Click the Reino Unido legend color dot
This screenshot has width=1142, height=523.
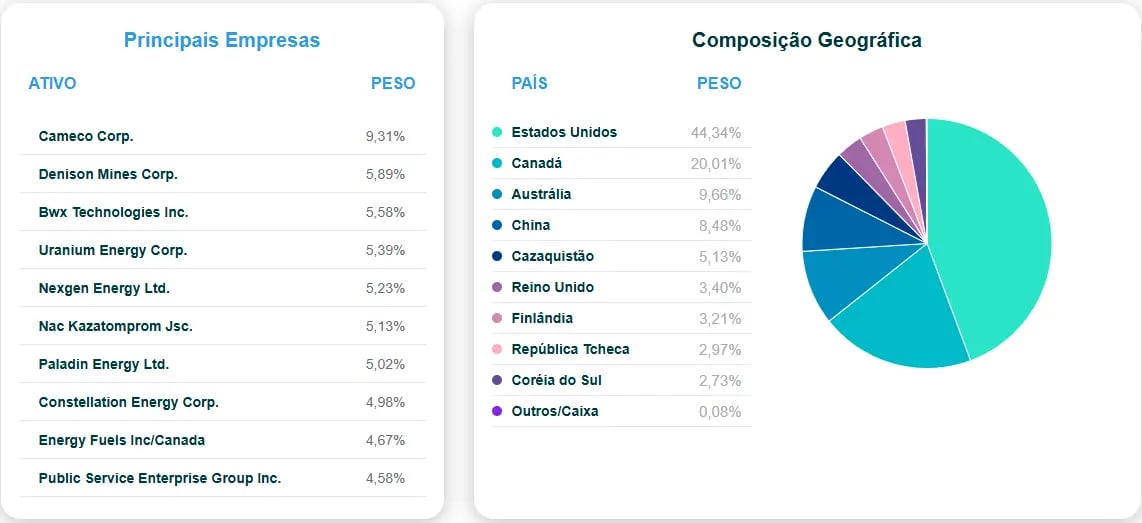(x=497, y=287)
